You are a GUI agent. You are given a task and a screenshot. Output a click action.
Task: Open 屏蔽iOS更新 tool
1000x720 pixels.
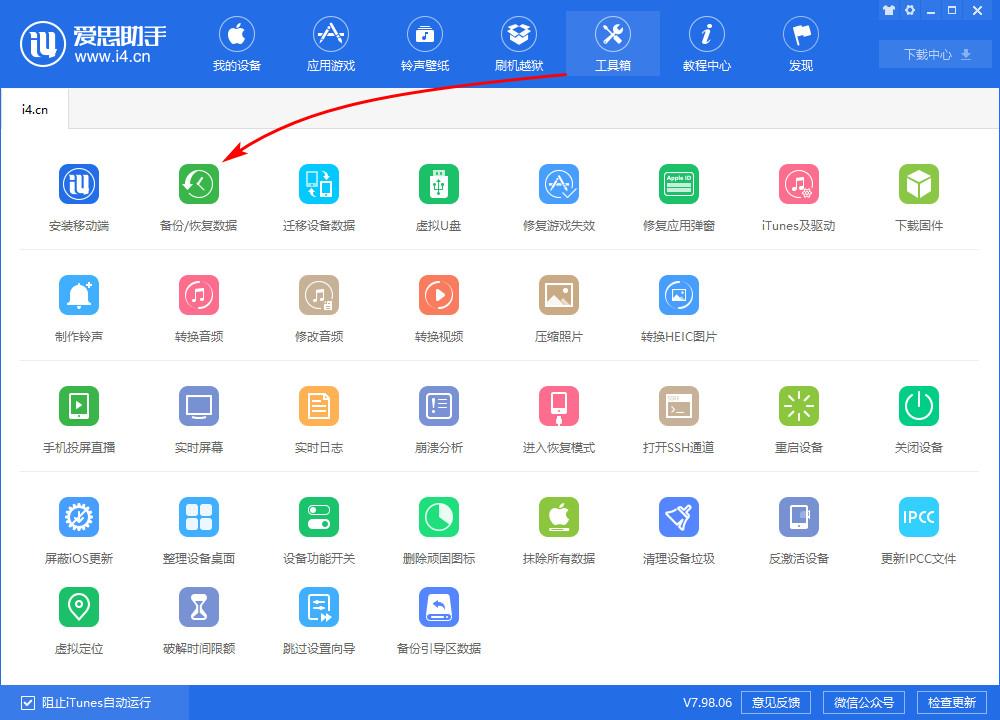tap(79, 517)
